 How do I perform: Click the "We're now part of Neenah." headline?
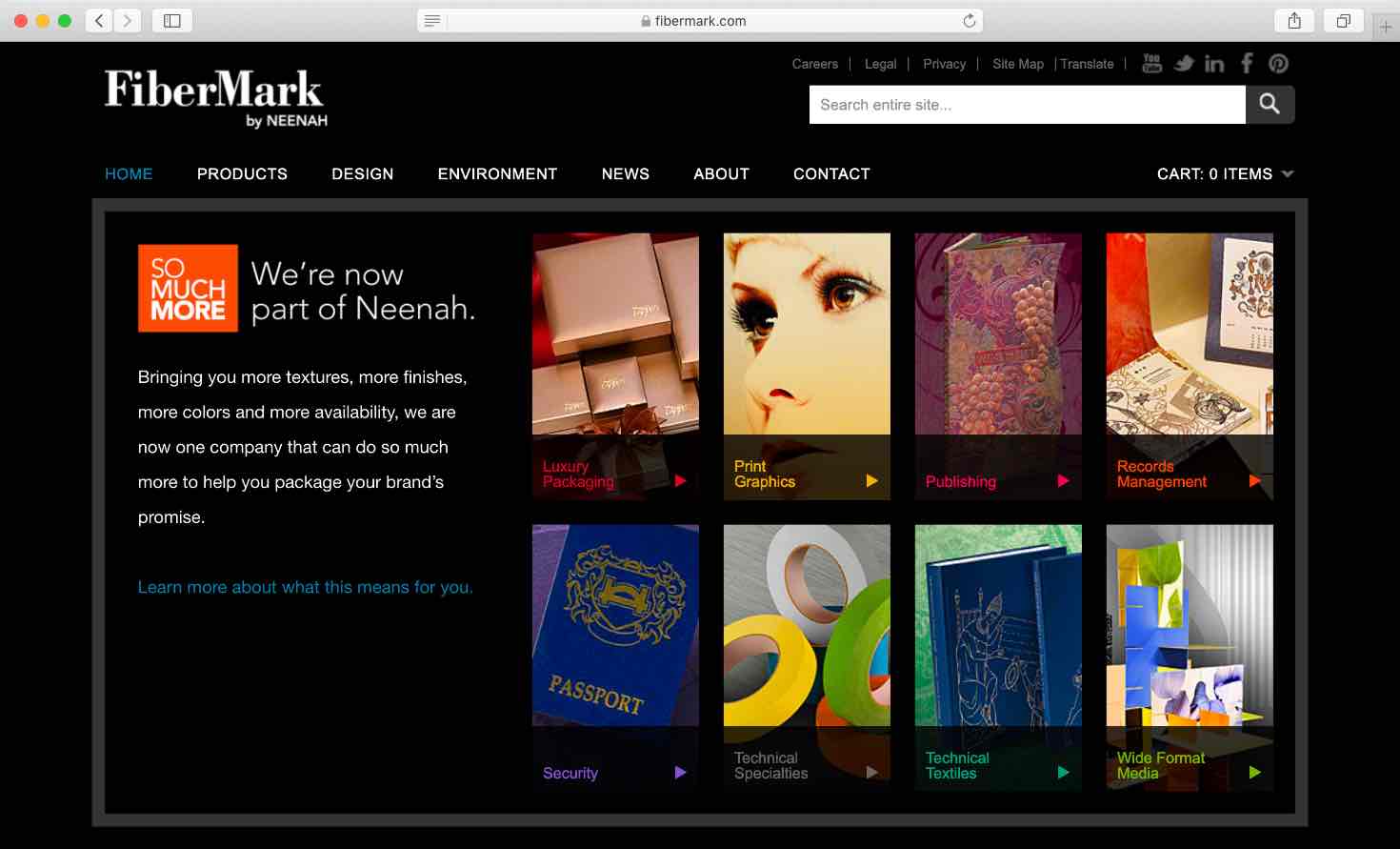363,292
